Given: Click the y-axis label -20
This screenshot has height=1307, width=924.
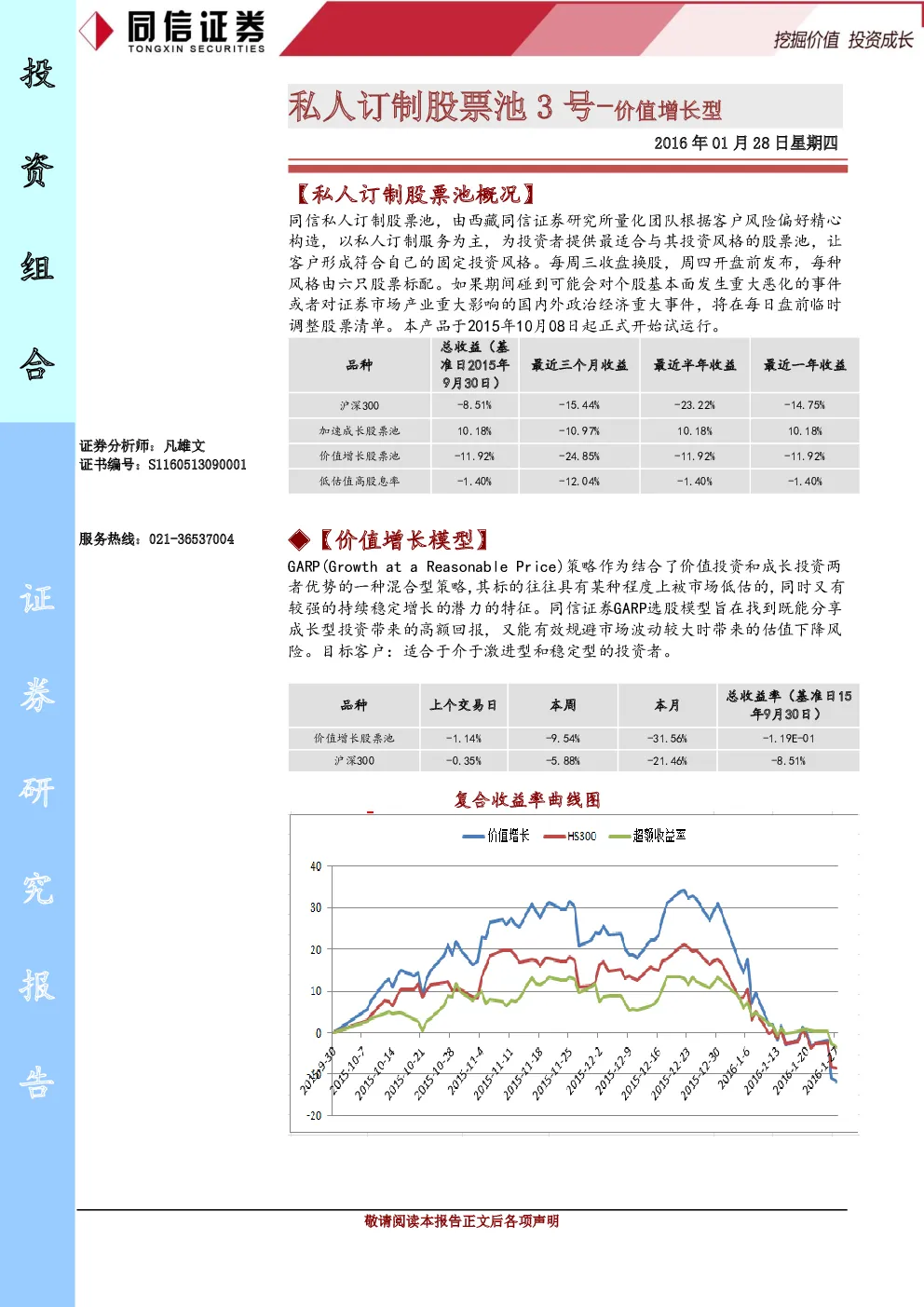Looking at the screenshot, I should (x=314, y=1115).
